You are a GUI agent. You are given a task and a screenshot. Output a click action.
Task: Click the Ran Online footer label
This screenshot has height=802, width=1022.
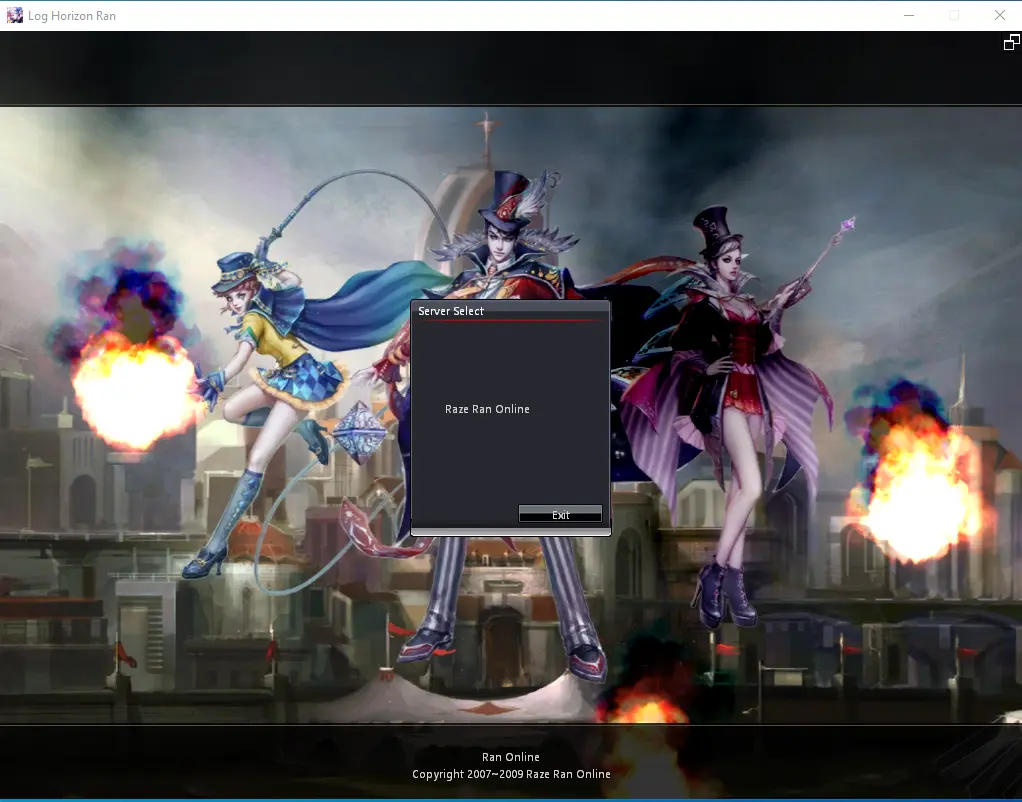point(510,757)
